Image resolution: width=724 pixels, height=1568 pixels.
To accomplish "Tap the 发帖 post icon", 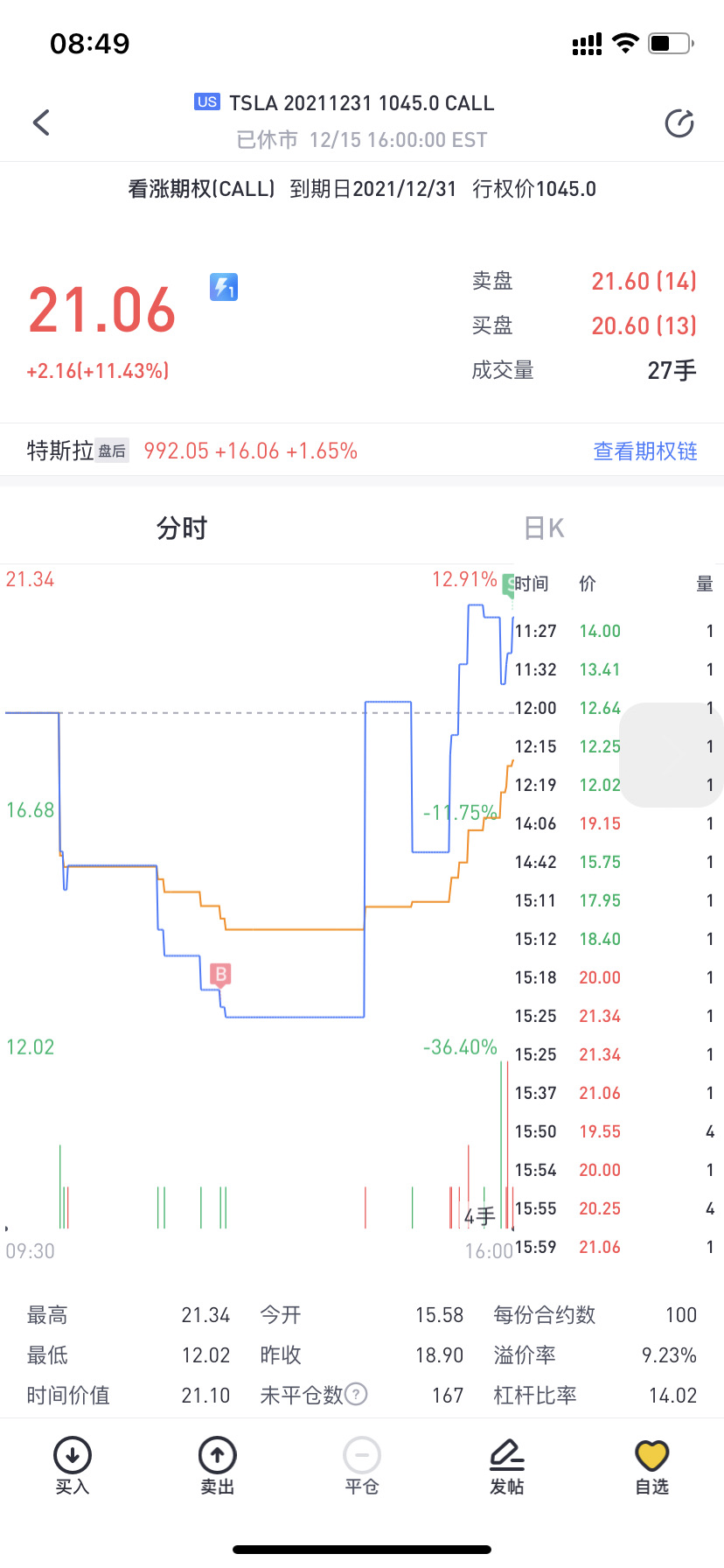I will 507,1464.
